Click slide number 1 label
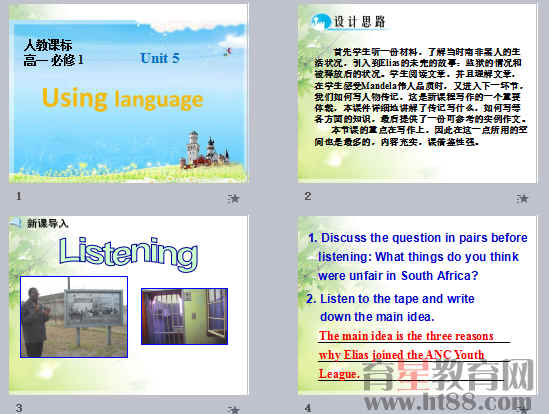549x414 pixels. tap(19, 196)
